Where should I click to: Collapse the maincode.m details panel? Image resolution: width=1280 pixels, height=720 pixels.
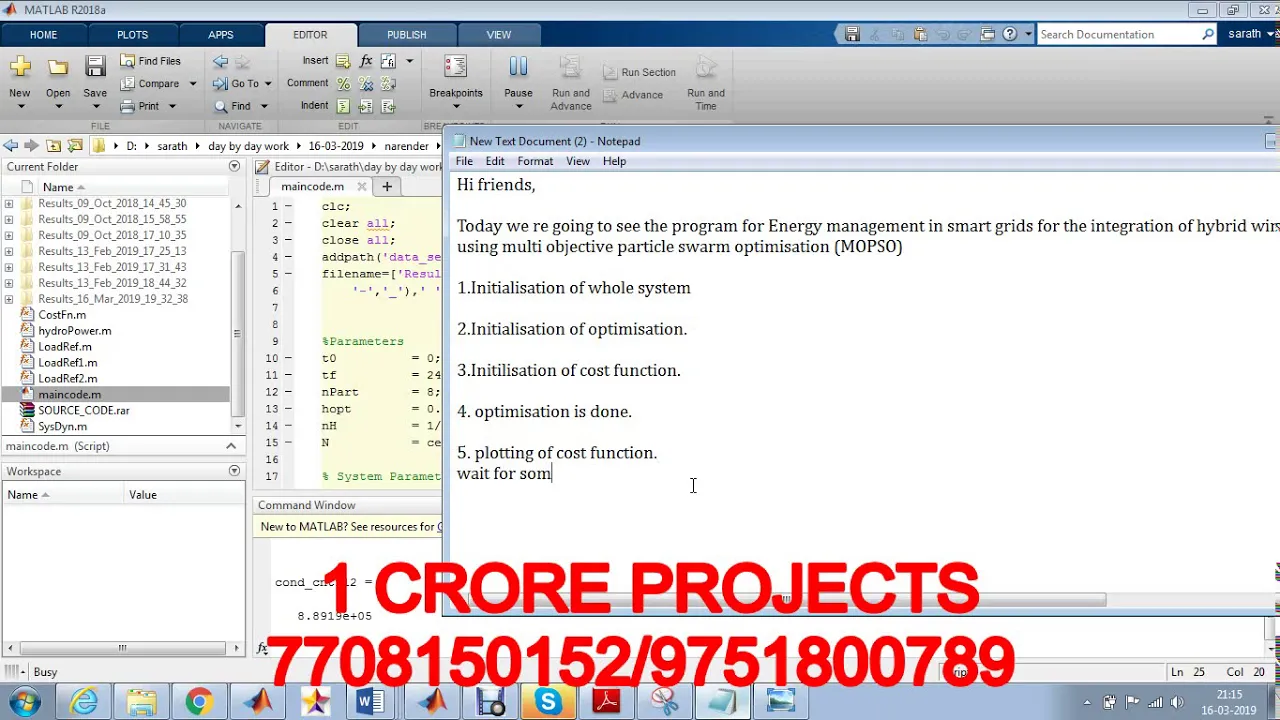tap(231, 446)
